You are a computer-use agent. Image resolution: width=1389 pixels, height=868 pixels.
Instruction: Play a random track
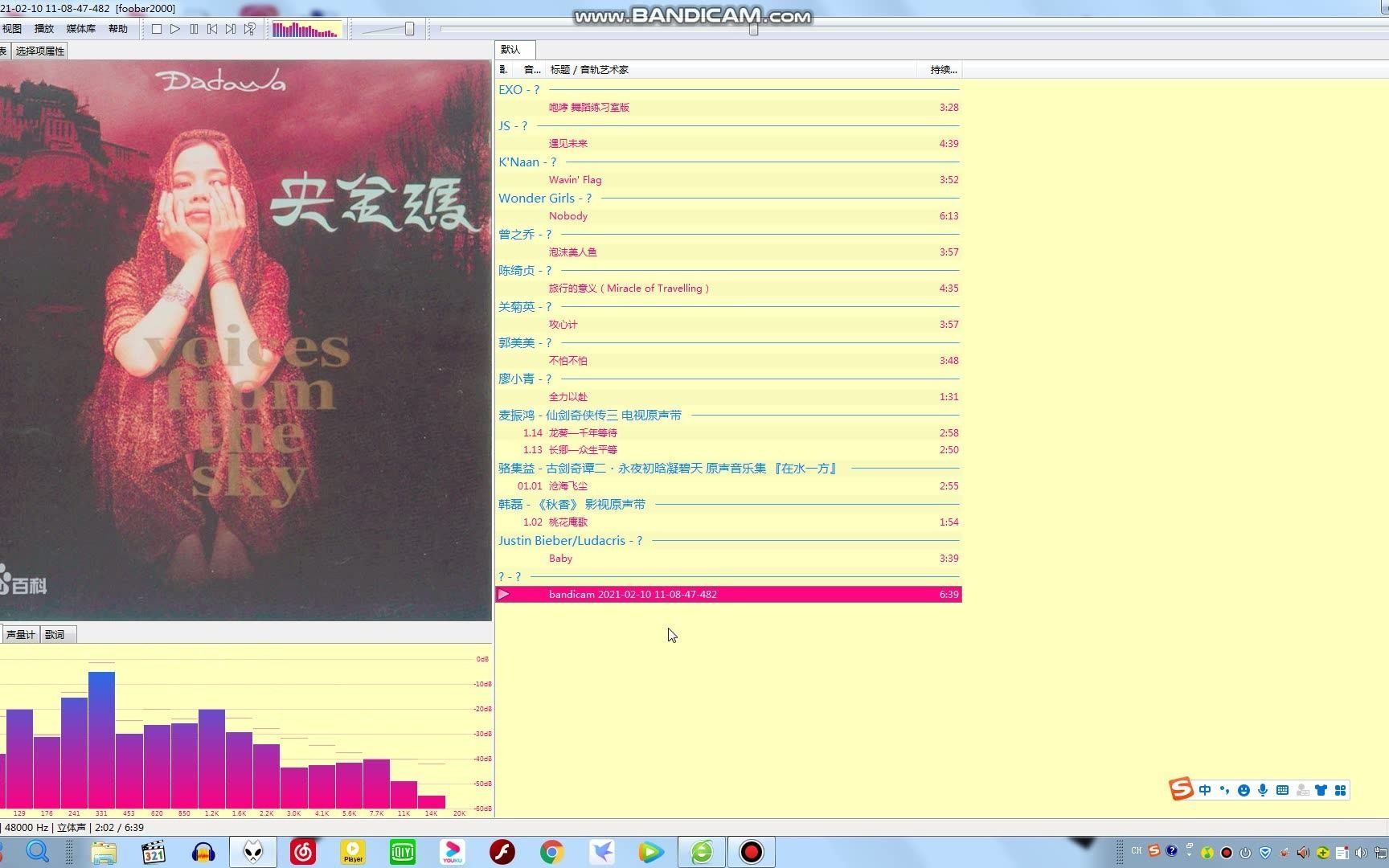pos(250,29)
